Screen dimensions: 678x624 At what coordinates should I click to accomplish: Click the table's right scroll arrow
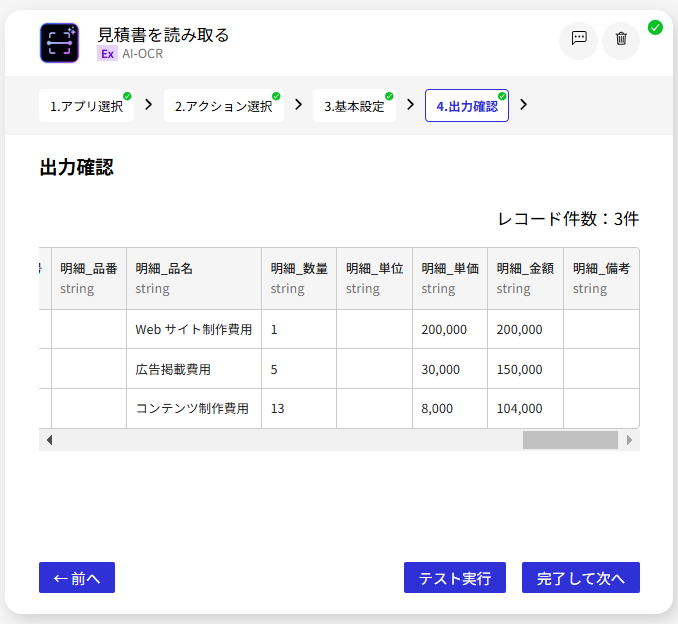(x=630, y=440)
